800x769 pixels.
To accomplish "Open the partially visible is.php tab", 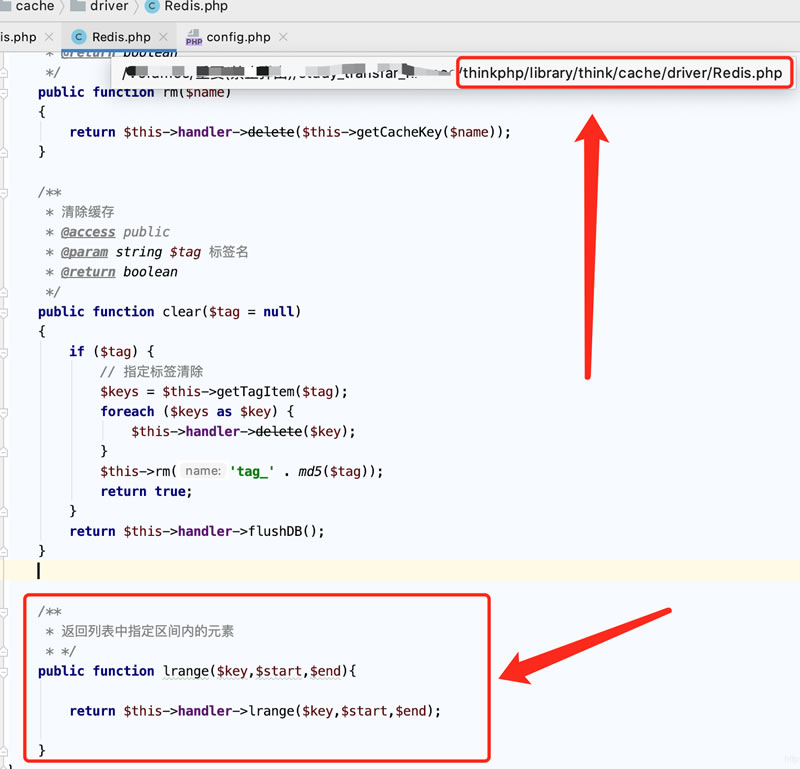I will 18,37.
